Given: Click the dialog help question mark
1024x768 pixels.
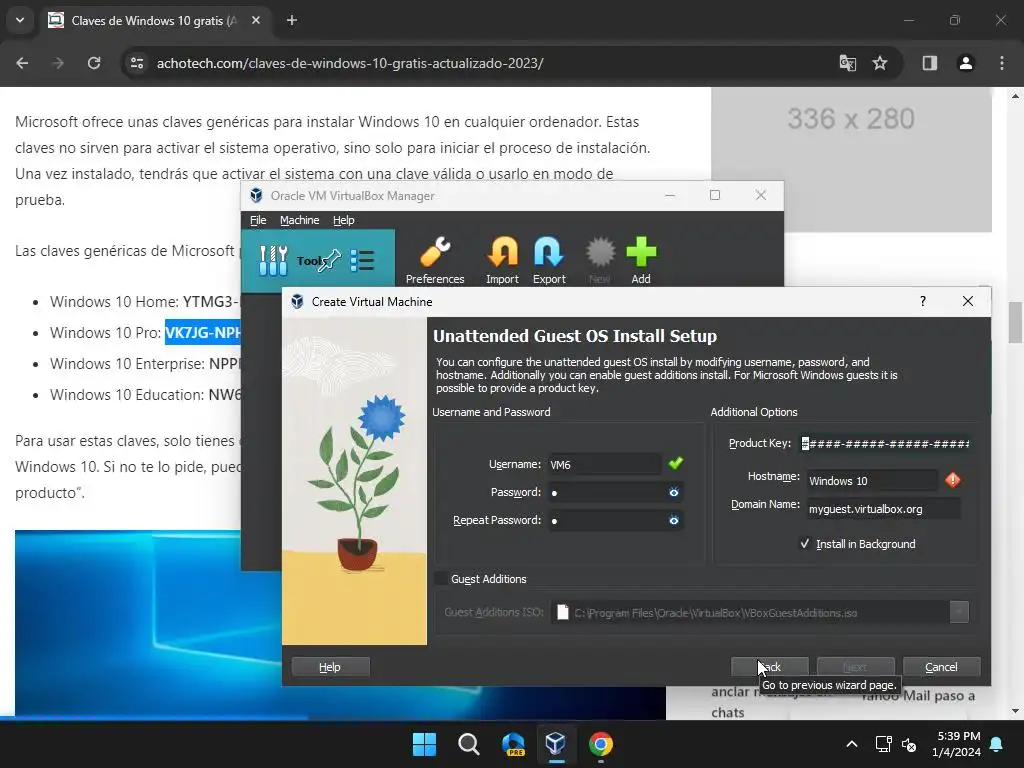Looking at the screenshot, I should 923,301.
